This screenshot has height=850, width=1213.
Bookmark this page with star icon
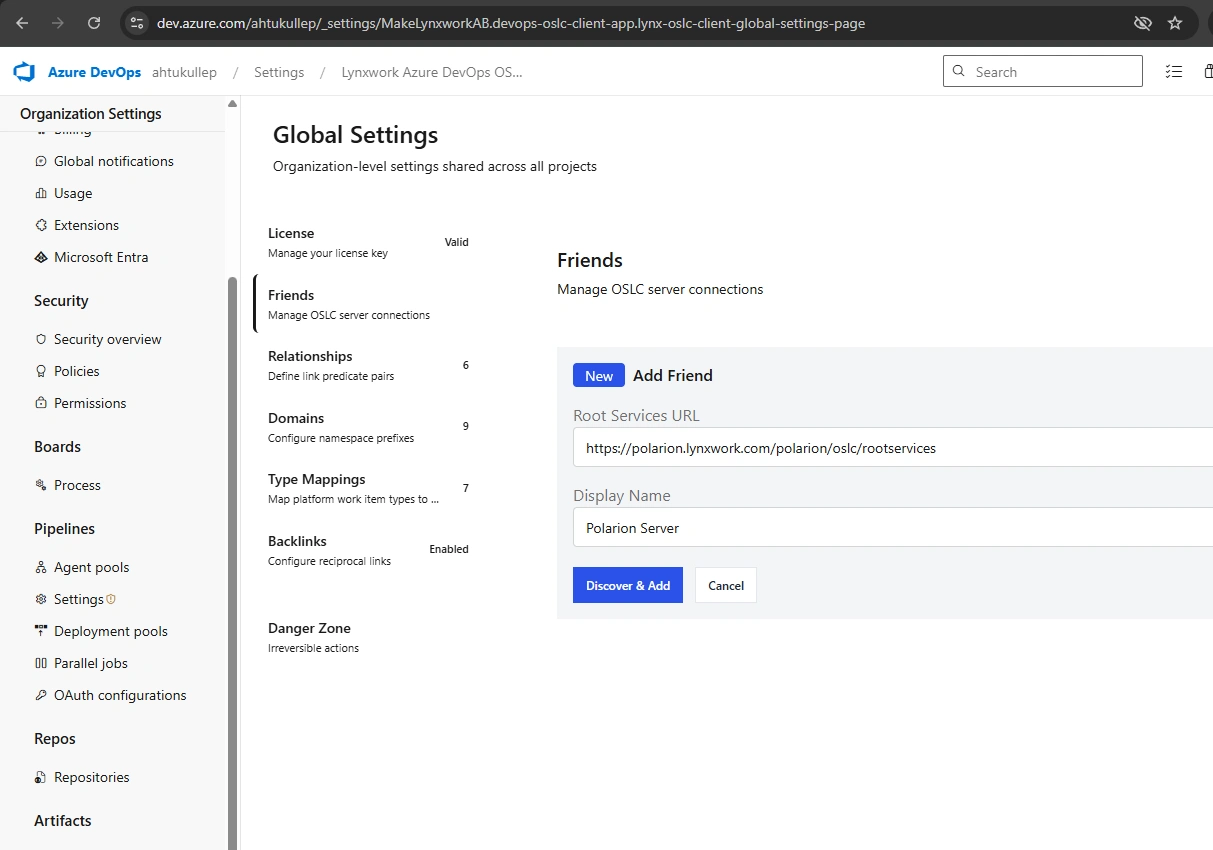click(x=1175, y=22)
